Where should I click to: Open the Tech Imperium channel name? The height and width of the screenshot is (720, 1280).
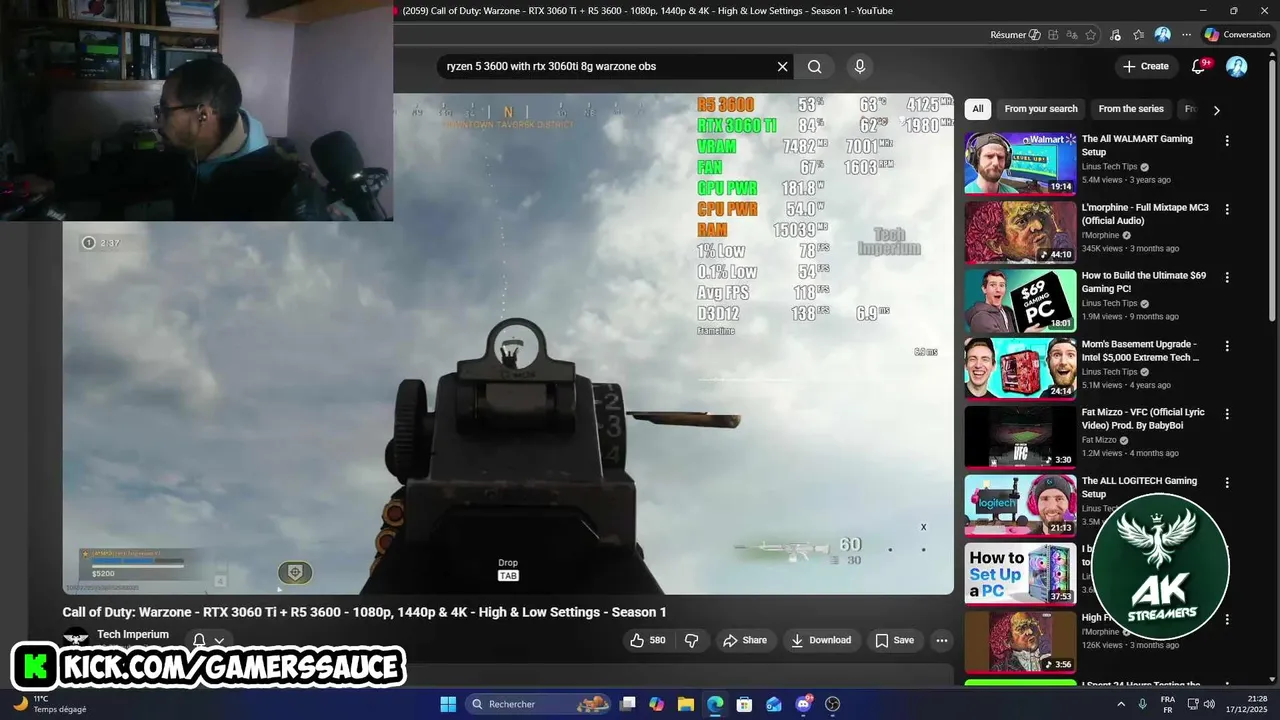tap(133, 634)
